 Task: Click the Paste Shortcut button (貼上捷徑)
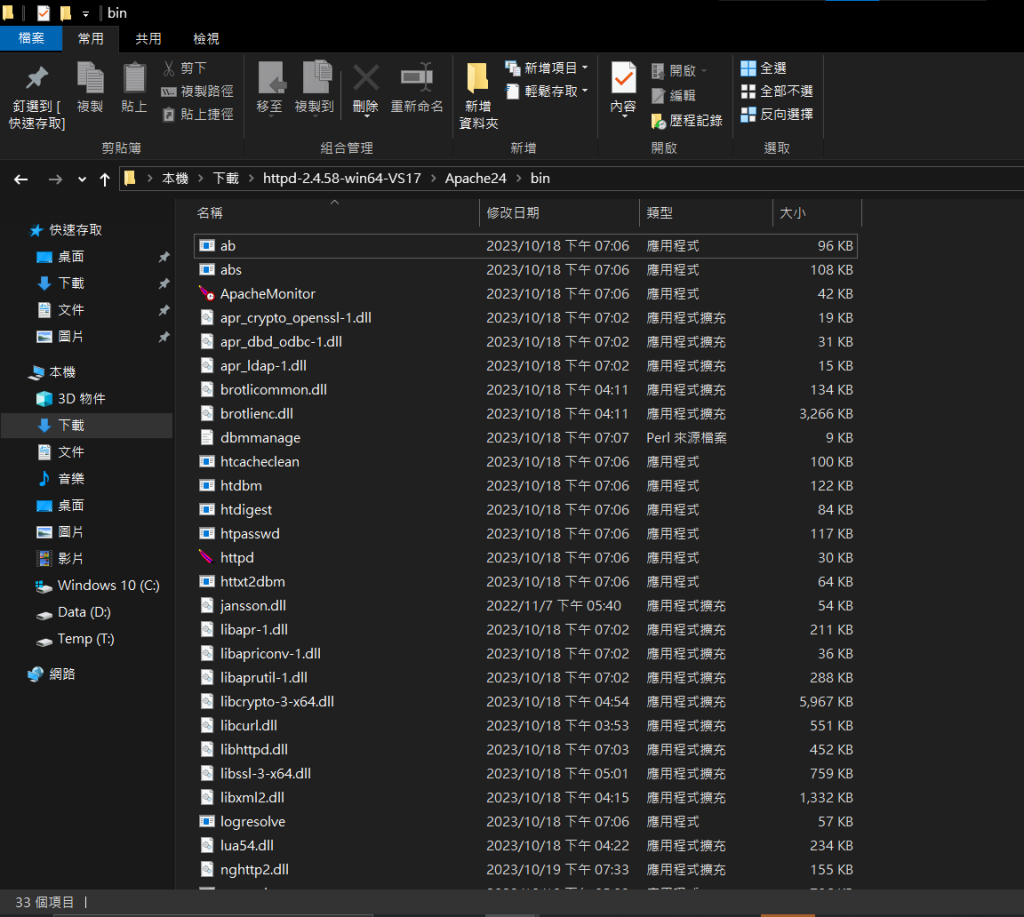[x=197, y=114]
